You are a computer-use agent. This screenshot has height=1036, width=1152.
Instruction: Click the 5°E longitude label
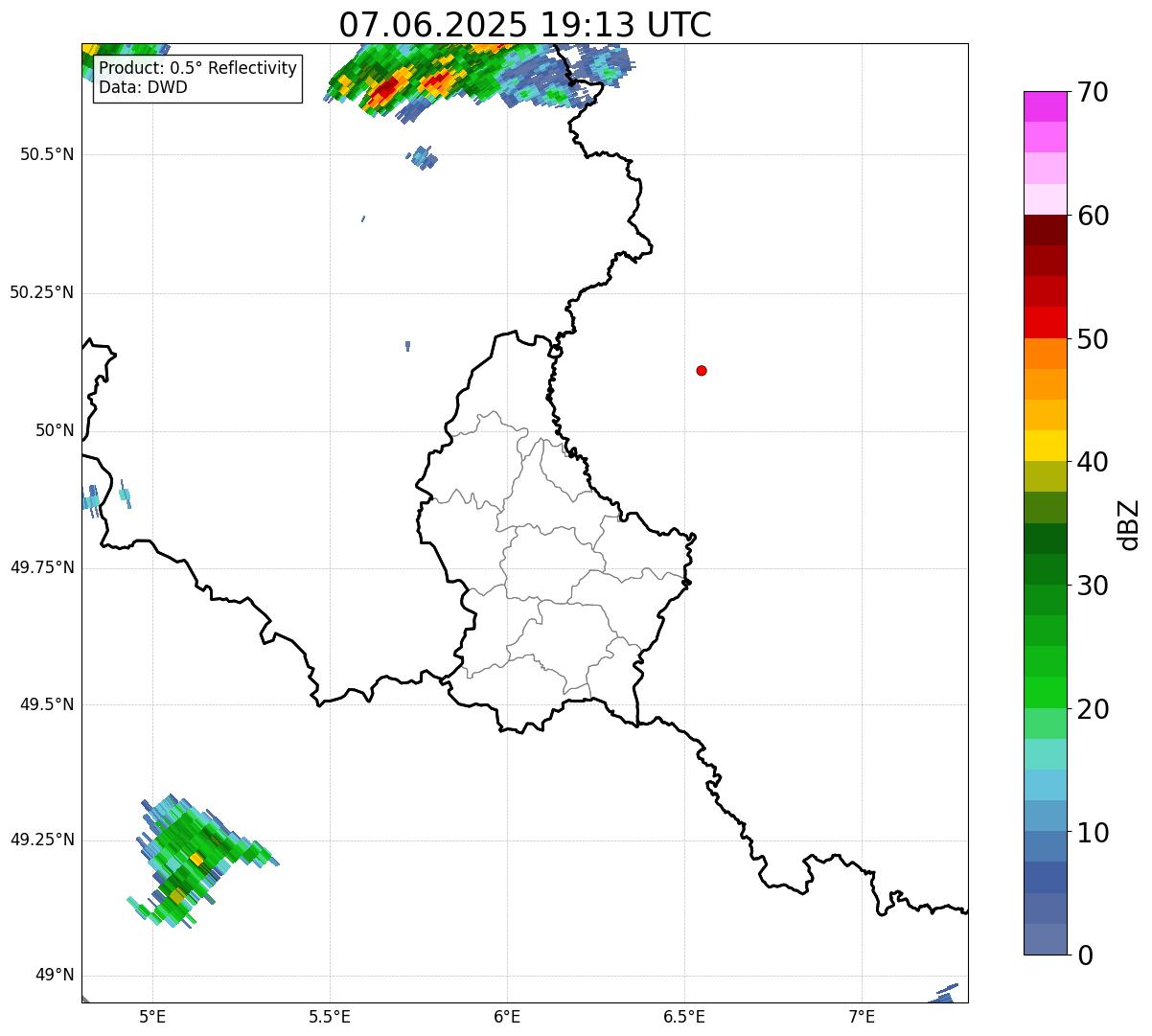click(153, 1016)
